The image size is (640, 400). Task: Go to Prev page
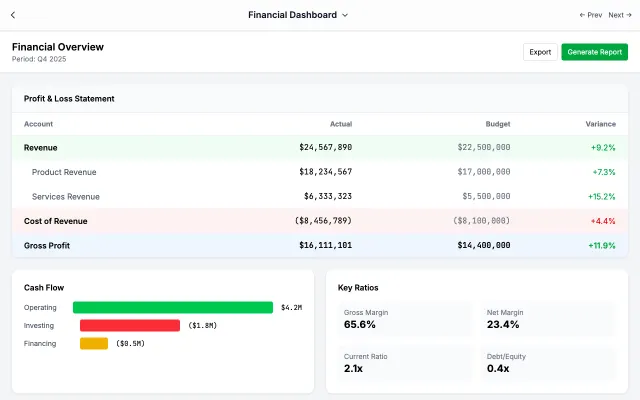pyautogui.click(x=591, y=15)
